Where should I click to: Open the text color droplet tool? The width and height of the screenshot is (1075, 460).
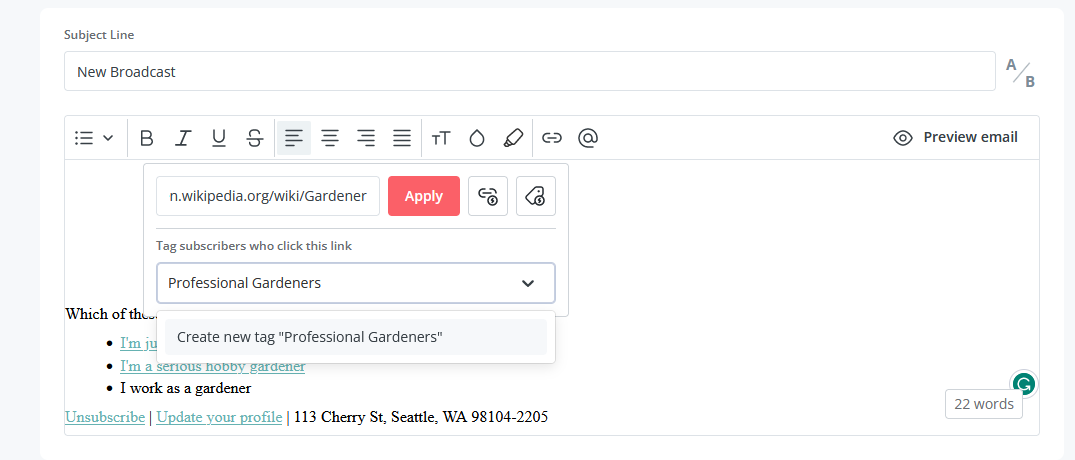click(x=476, y=138)
